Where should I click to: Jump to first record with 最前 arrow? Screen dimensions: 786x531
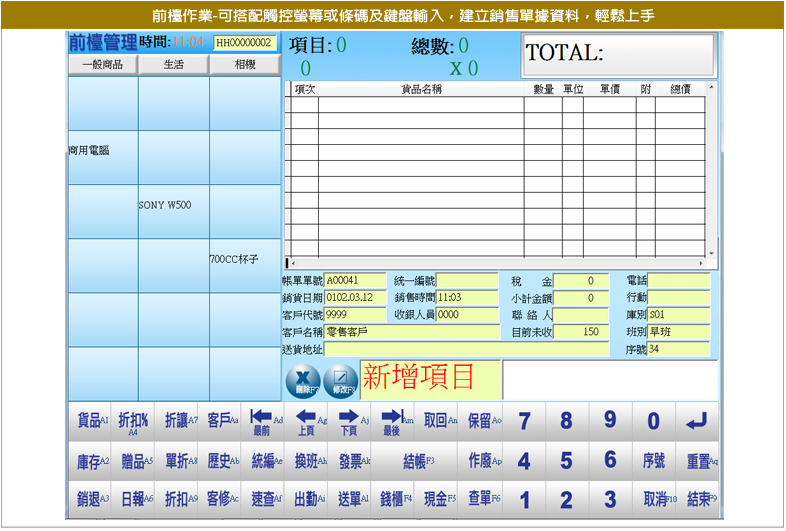click(263, 421)
